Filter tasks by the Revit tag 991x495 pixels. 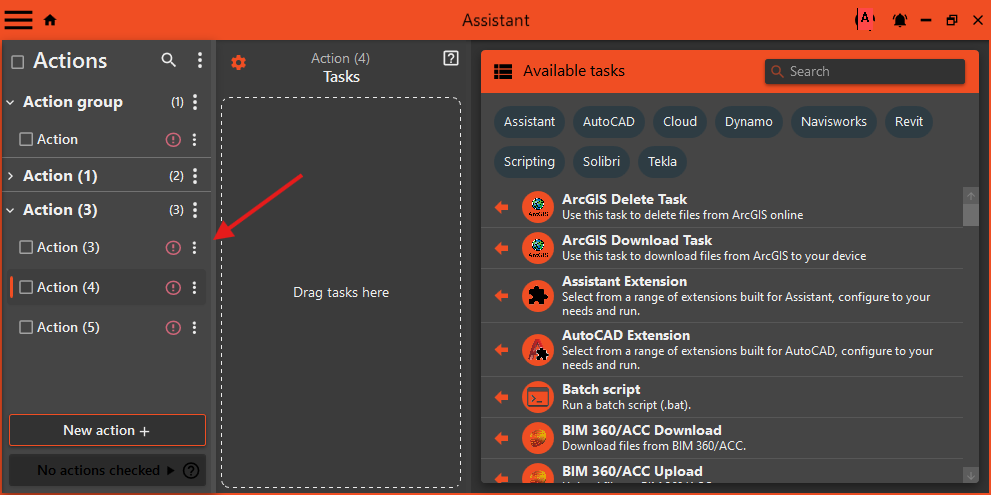tap(909, 122)
